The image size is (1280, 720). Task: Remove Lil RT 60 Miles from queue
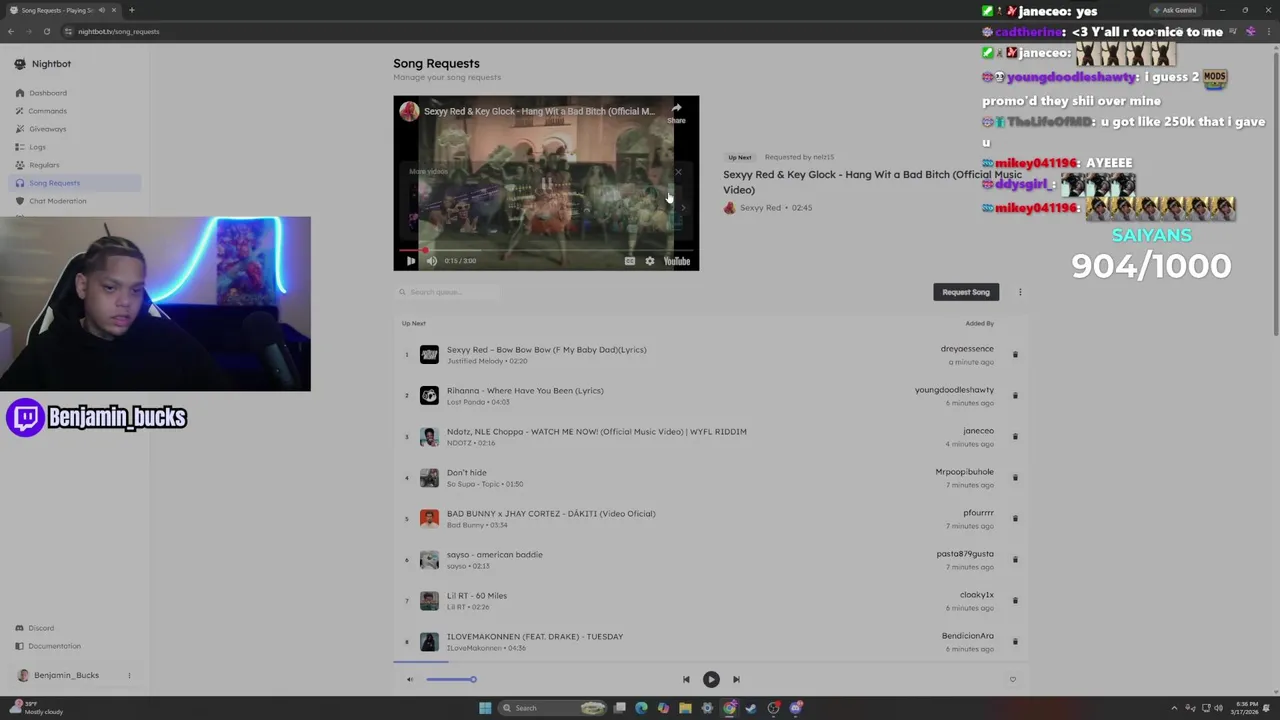click(1015, 601)
